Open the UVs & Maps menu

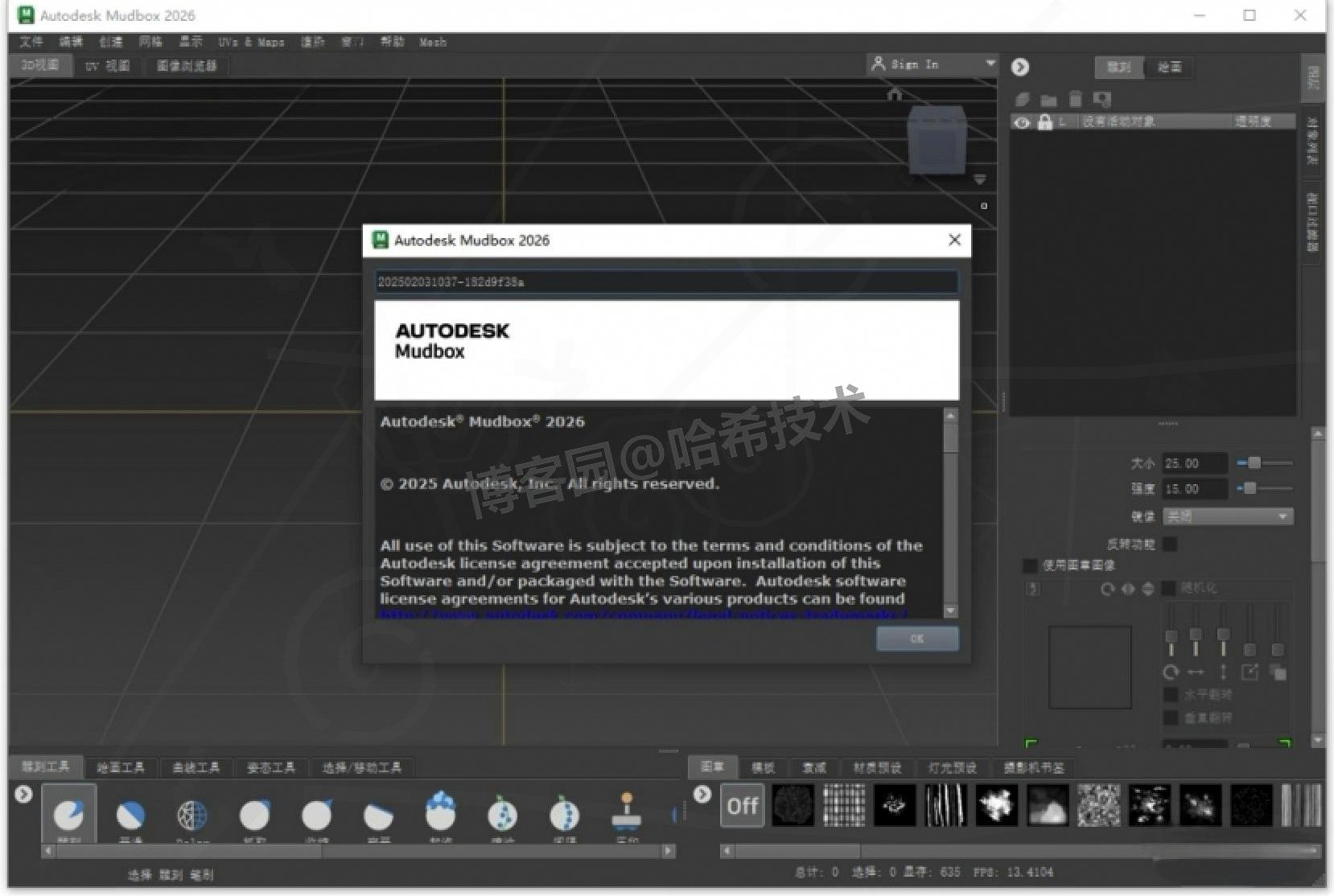[x=253, y=42]
